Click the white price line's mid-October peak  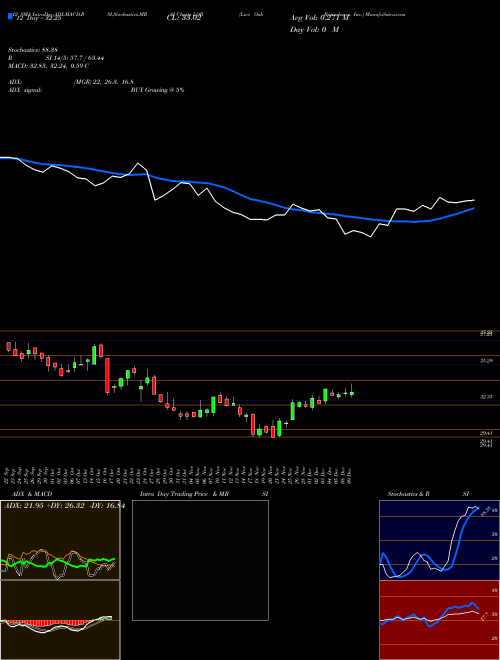pos(138,163)
